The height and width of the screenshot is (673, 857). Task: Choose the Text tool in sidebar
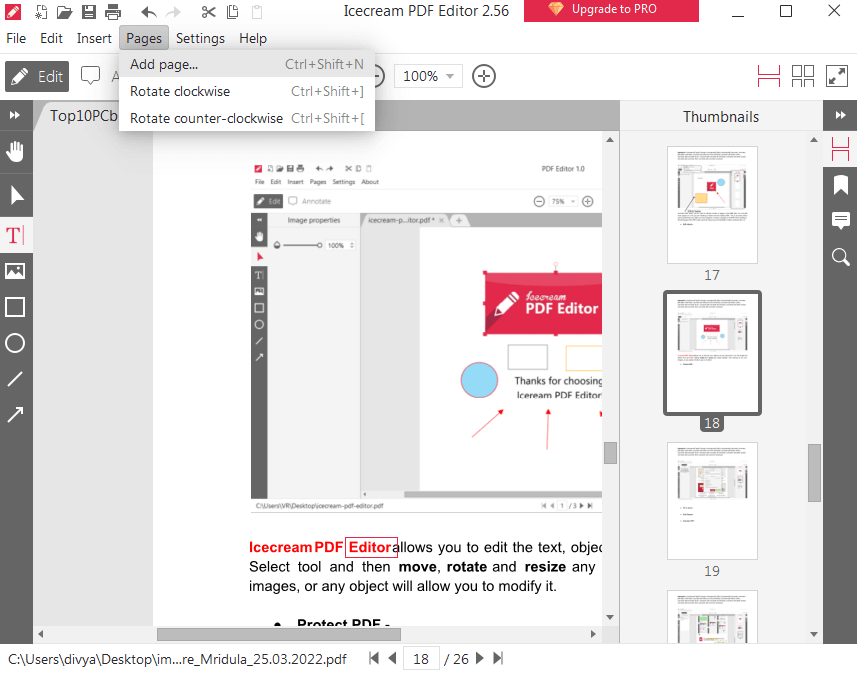click(15, 236)
